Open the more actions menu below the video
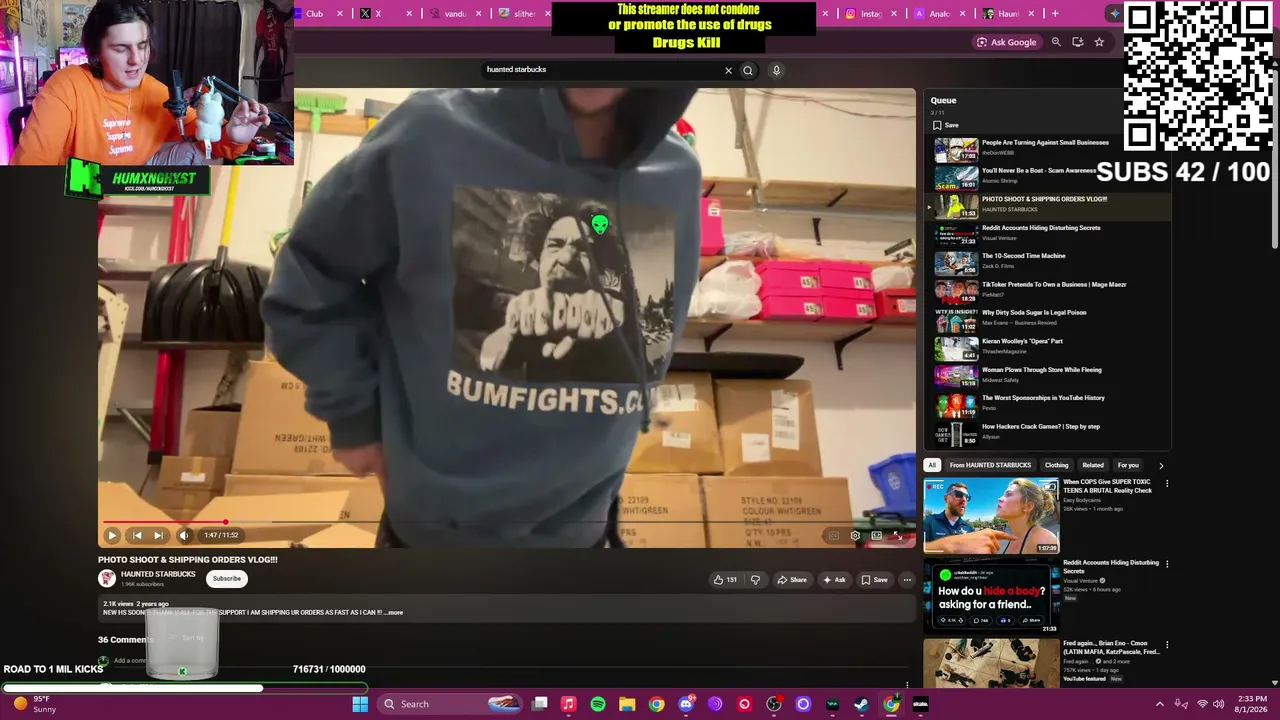Screen dimensions: 1280x720 point(907,579)
